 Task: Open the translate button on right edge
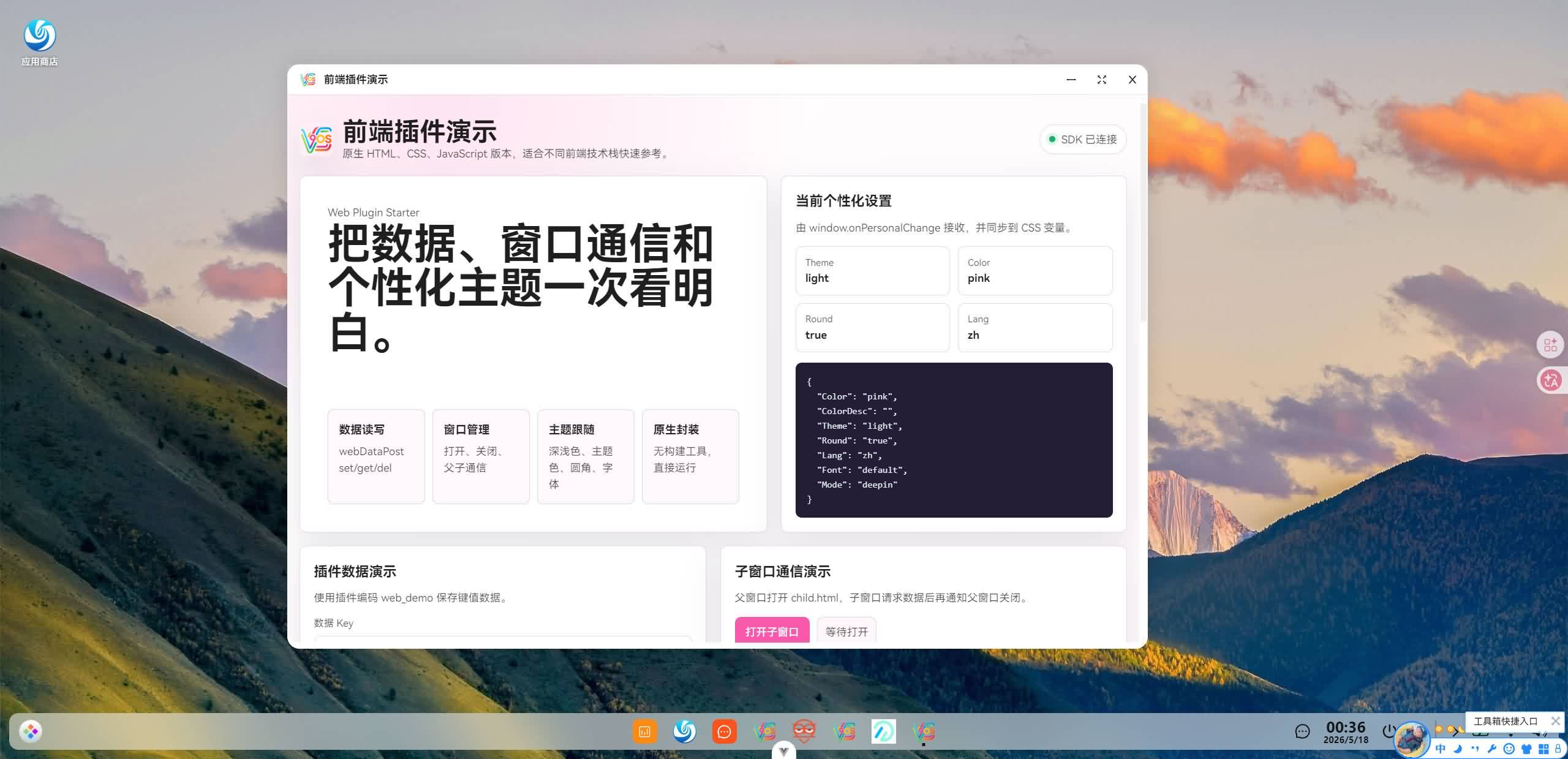1550,380
